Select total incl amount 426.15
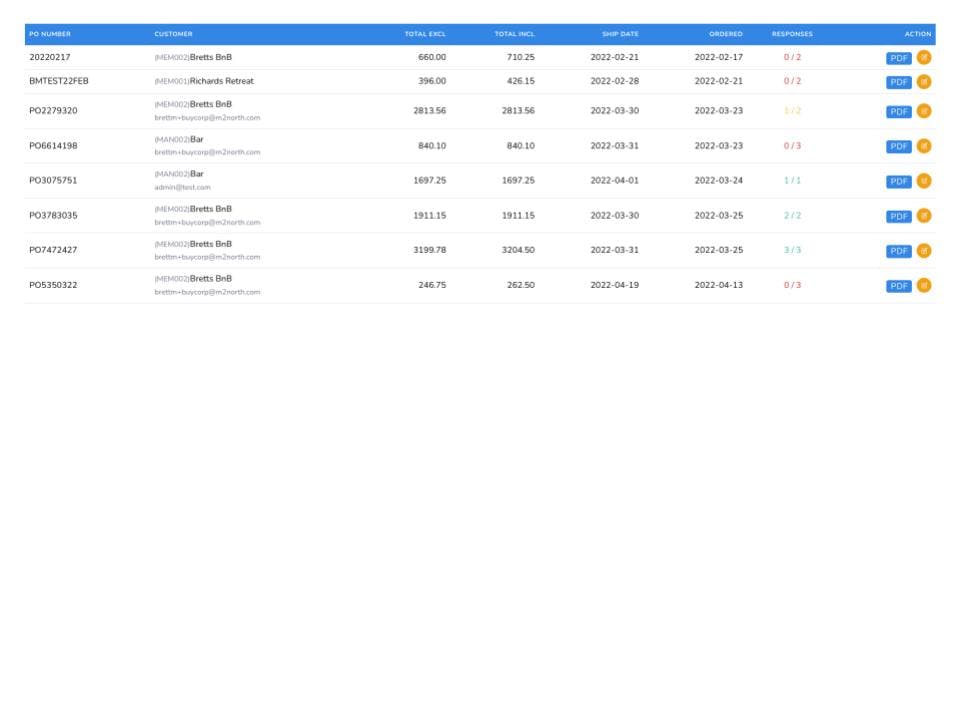This screenshot has height=720, width=960. point(520,81)
